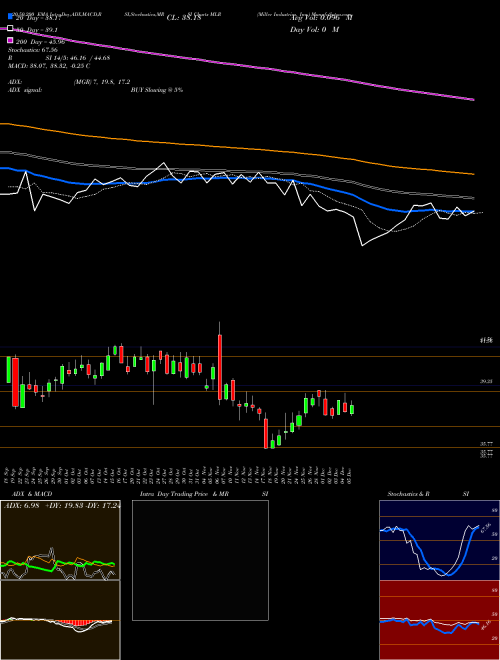Select the RSI '14/3: 46.16 / 44.68' text

[x=83, y=58]
